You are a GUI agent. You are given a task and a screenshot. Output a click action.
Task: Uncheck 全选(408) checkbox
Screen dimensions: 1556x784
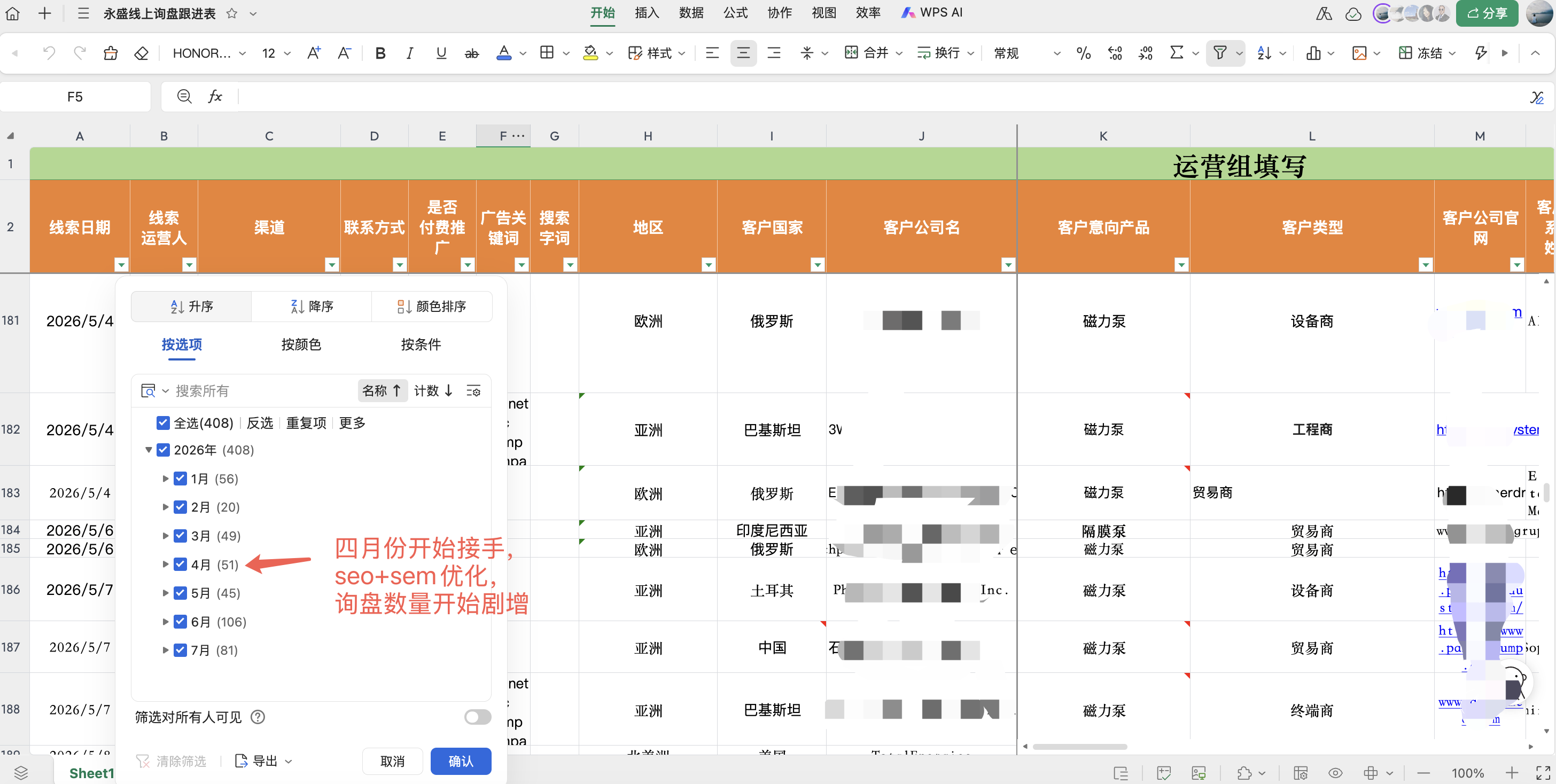pyautogui.click(x=163, y=422)
